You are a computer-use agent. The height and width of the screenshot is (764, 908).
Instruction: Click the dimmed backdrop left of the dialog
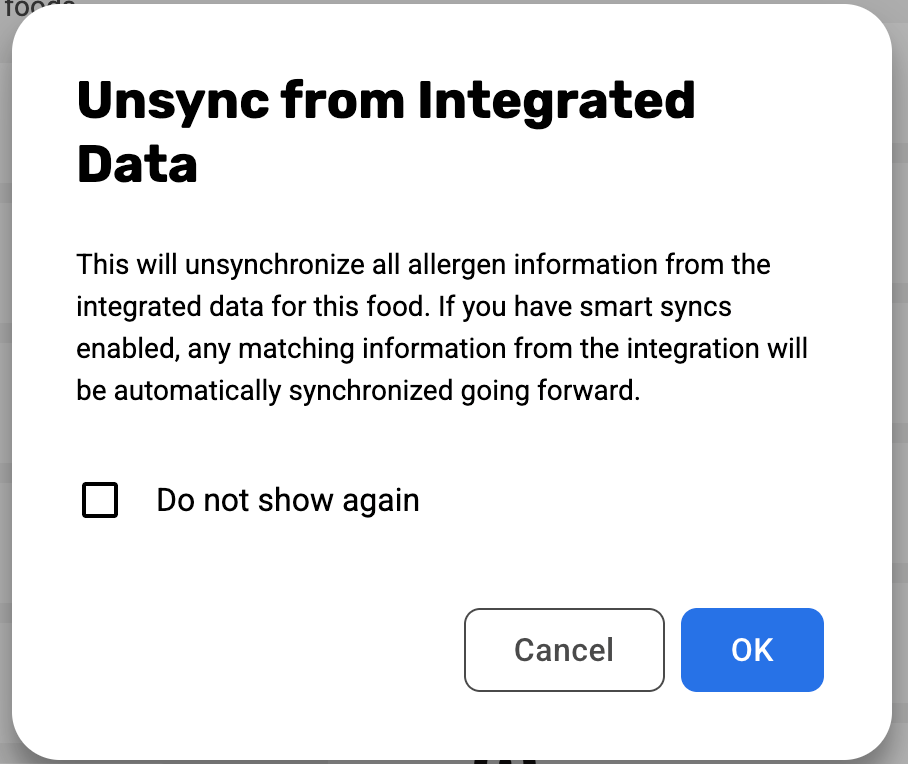(x=5, y=400)
